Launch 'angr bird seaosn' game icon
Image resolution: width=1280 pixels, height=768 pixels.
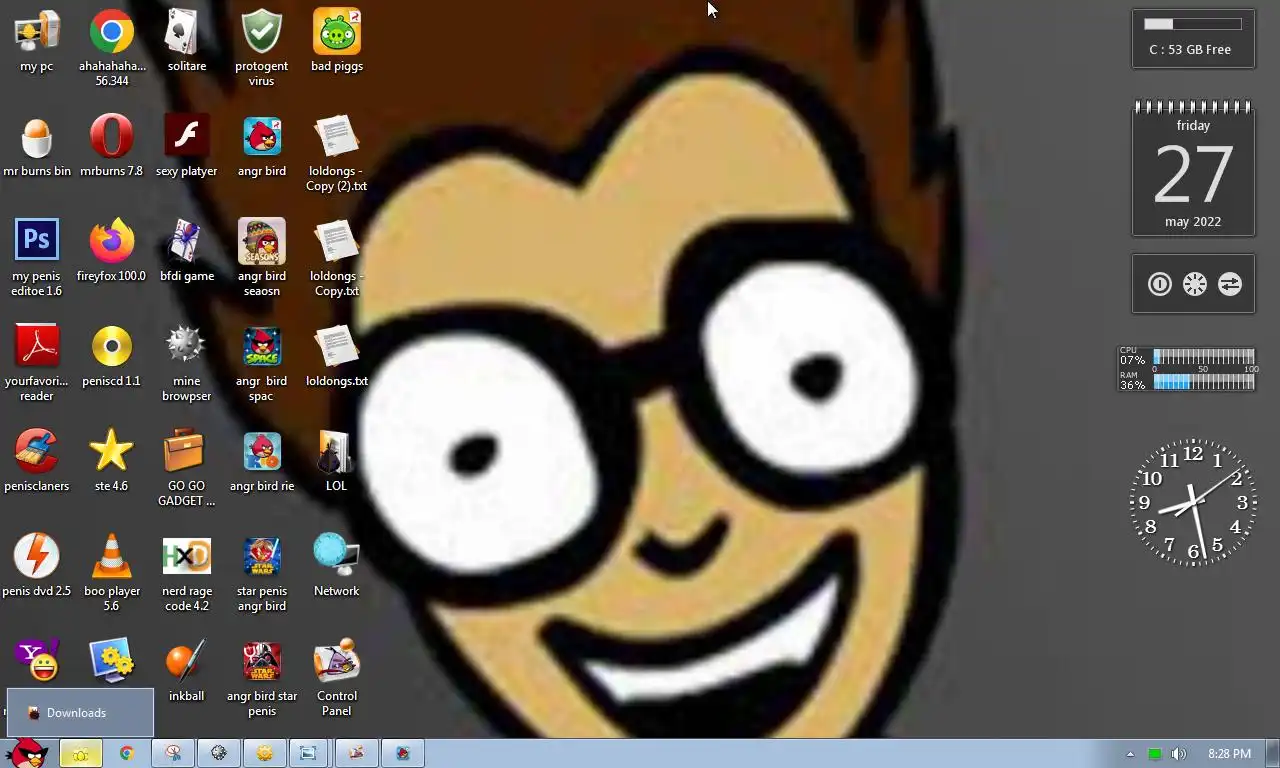262,258
